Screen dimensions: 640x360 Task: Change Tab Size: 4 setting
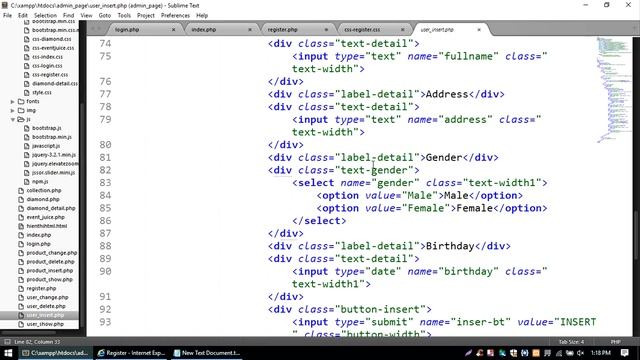coord(571,342)
